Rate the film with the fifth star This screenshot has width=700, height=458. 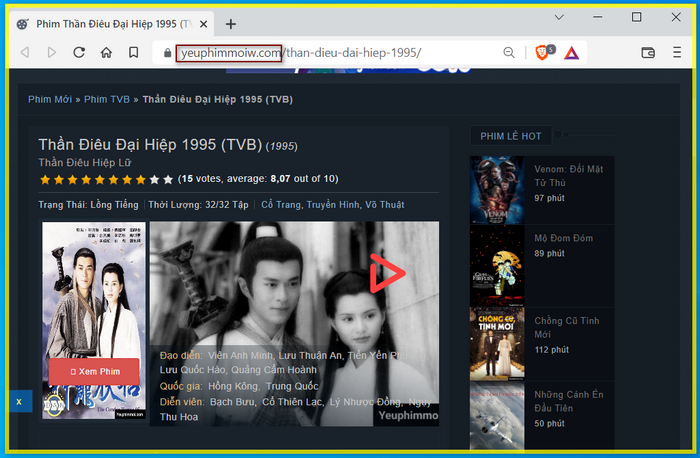pos(100,179)
